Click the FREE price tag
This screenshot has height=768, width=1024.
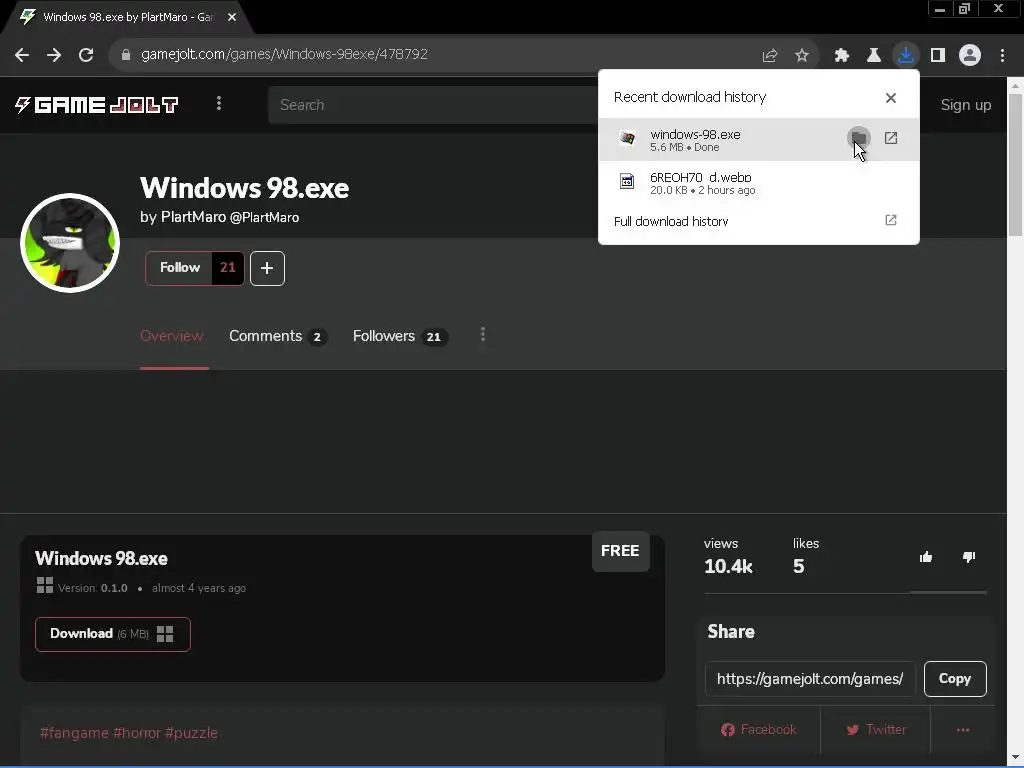pos(620,551)
